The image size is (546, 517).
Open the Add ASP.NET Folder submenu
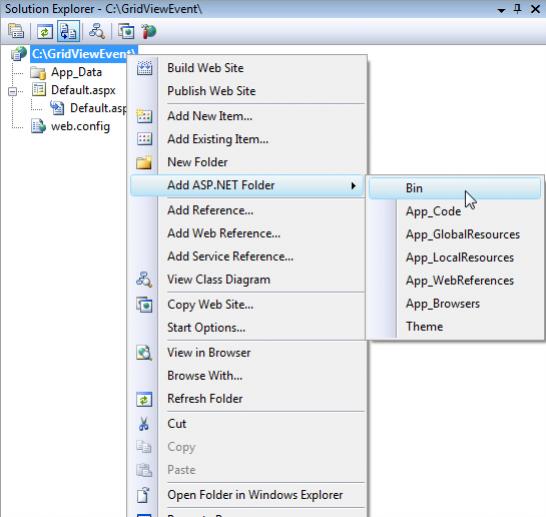tap(248, 186)
